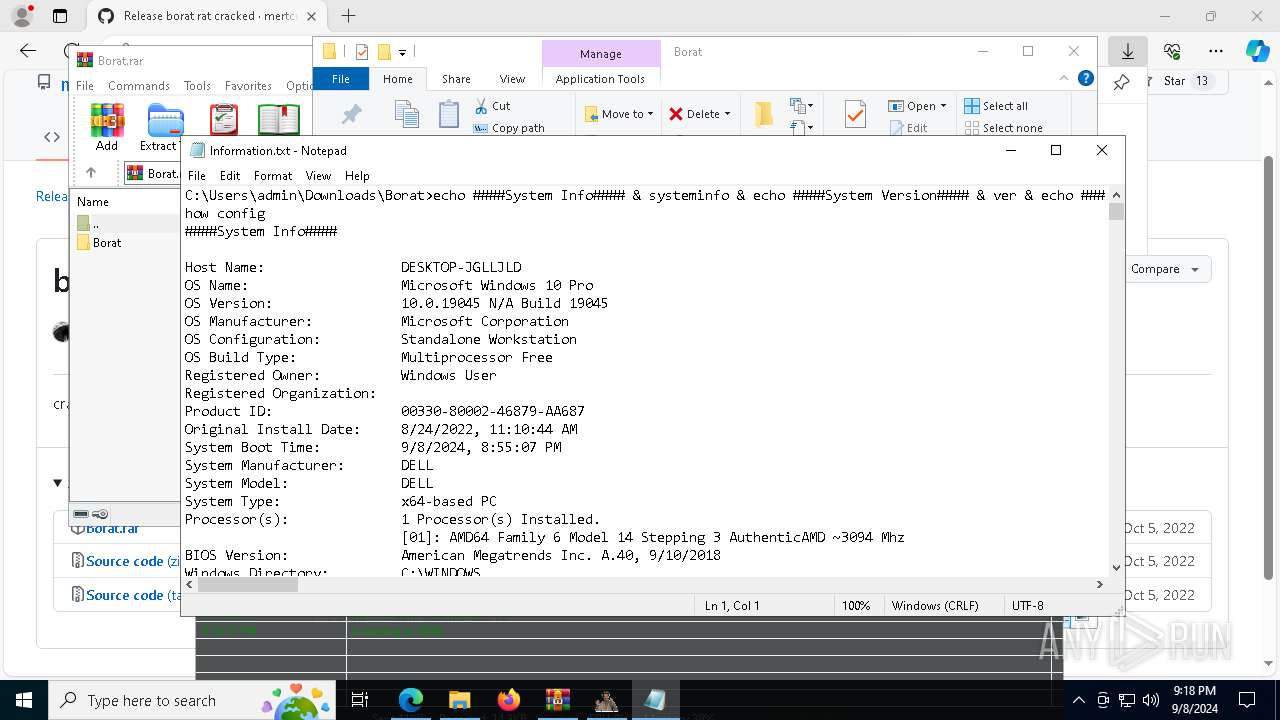Expand the Open dropdown in Explorer ribbon

944,106
